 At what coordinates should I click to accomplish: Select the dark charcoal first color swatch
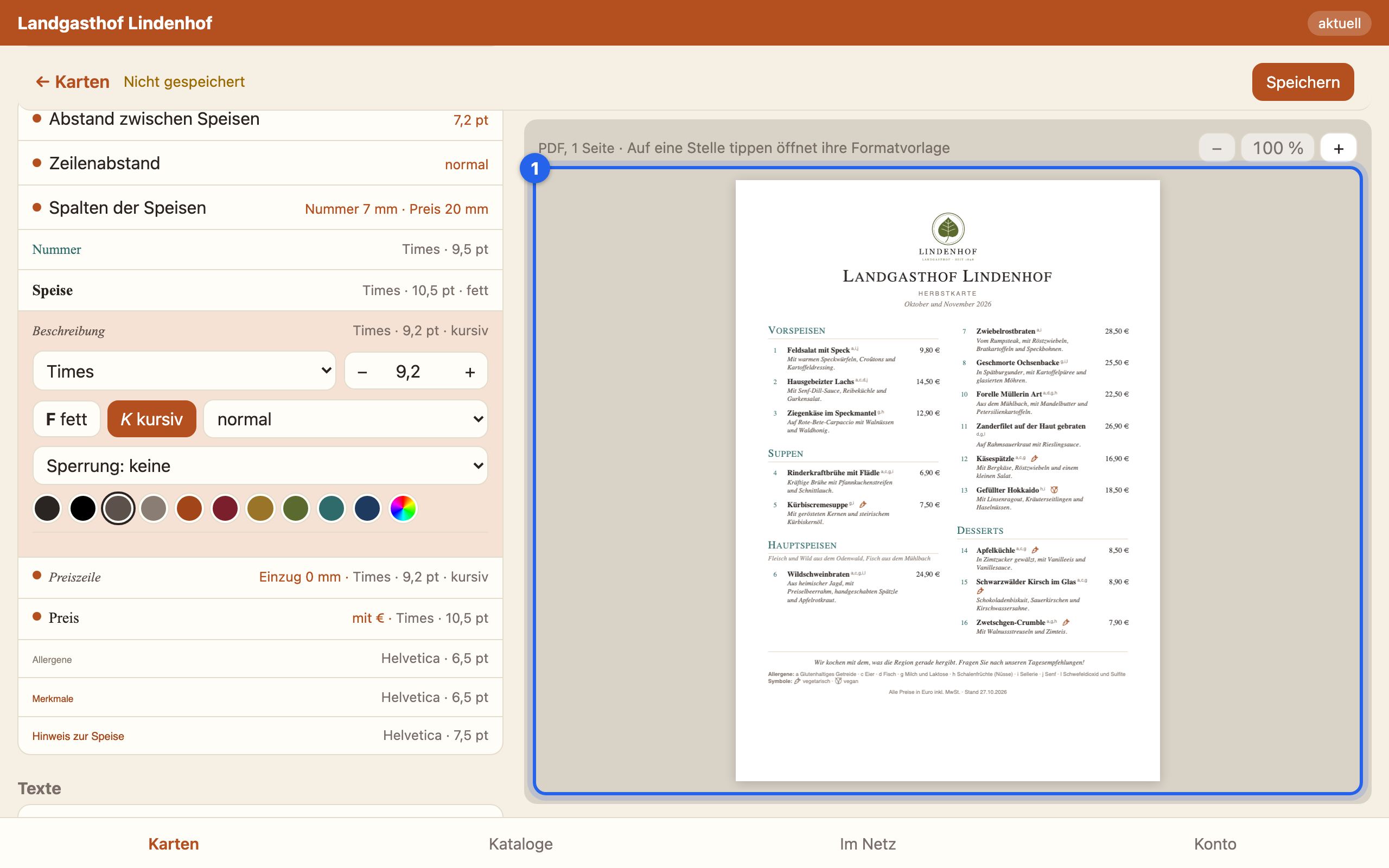click(47, 509)
